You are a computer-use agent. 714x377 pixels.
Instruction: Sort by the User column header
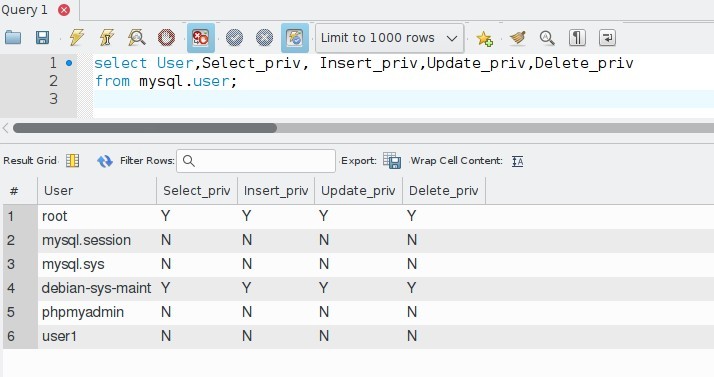(x=97, y=190)
